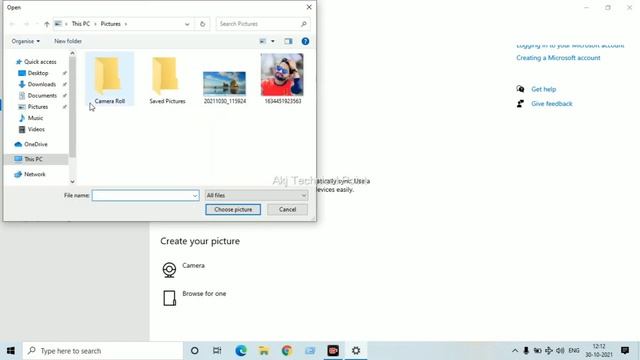Open the Camera Roll folder
The image size is (640, 360).
109,79
